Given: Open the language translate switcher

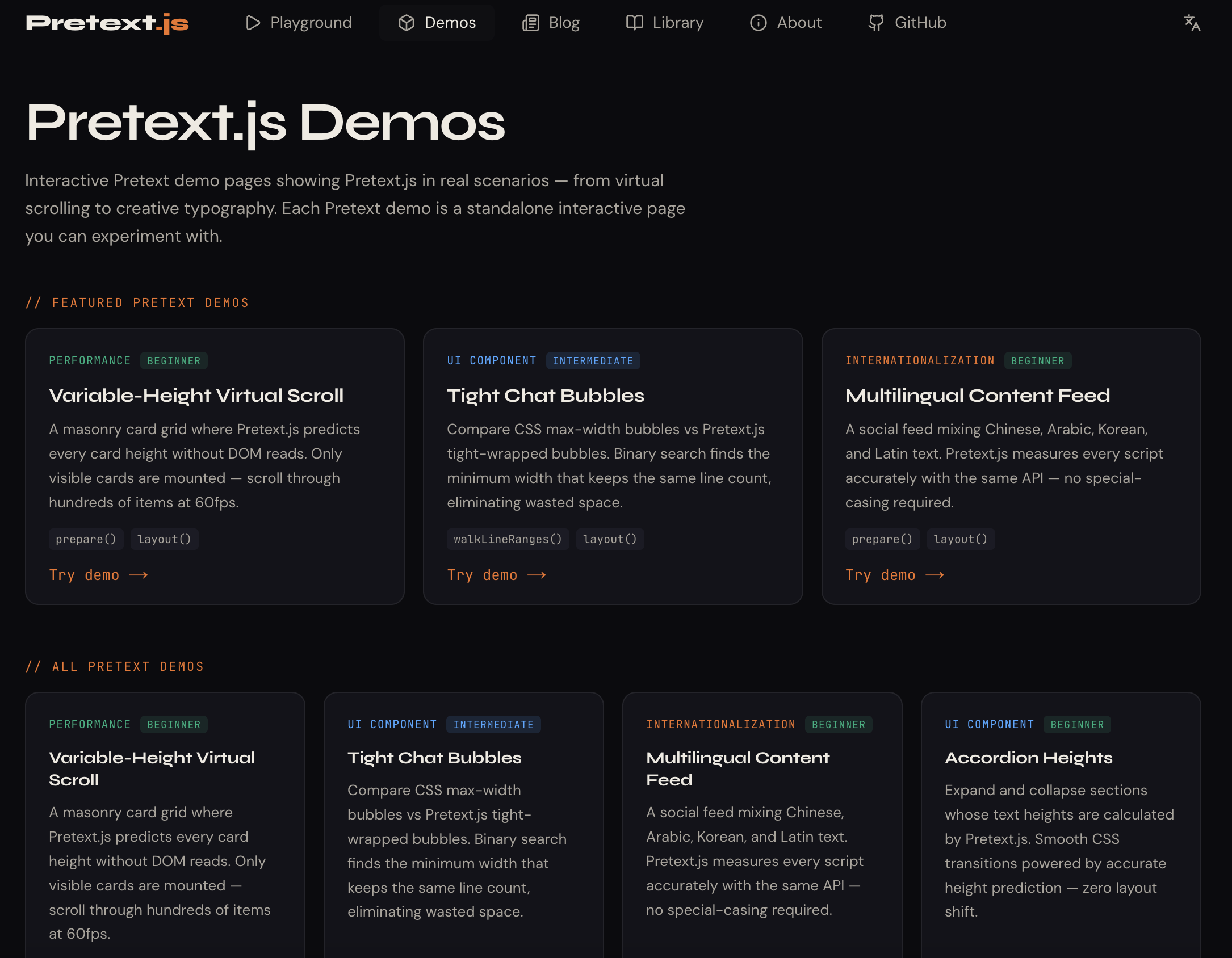Looking at the screenshot, I should [1192, 23].
